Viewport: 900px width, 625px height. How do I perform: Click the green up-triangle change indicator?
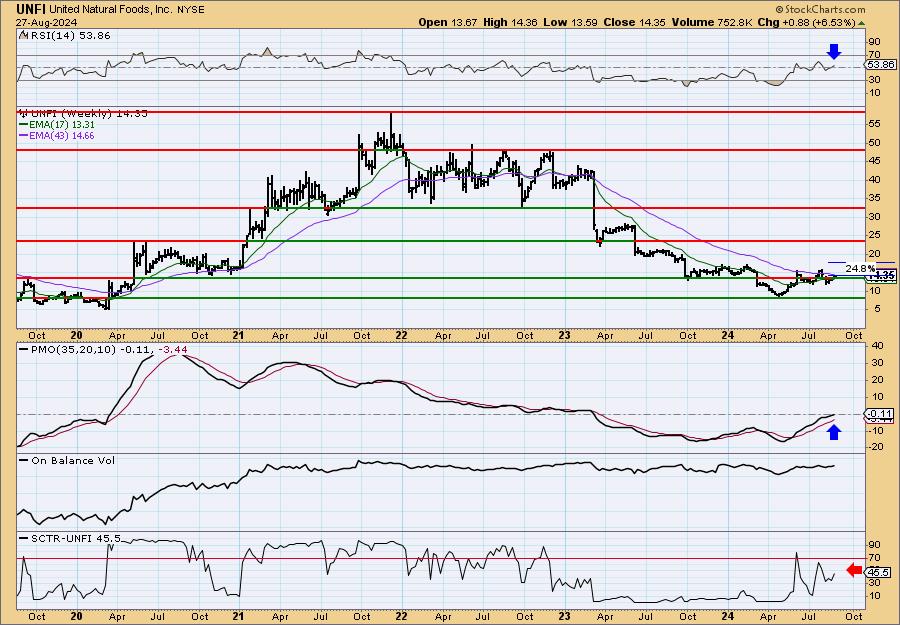click(x=861, y=22)
